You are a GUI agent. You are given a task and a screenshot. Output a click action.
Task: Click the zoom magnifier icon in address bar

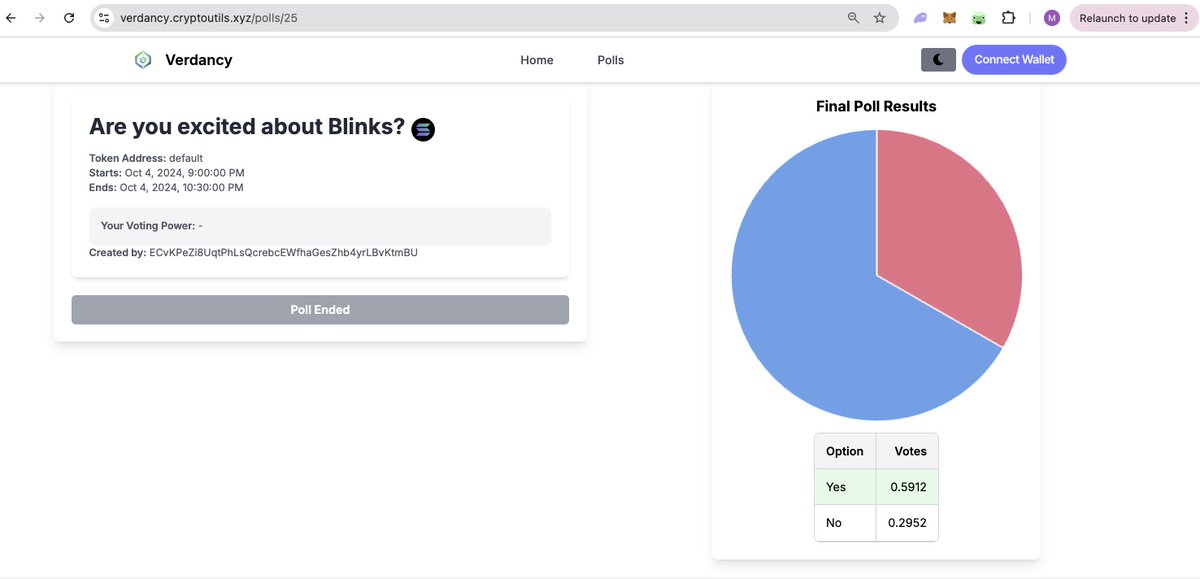(853, 18)
